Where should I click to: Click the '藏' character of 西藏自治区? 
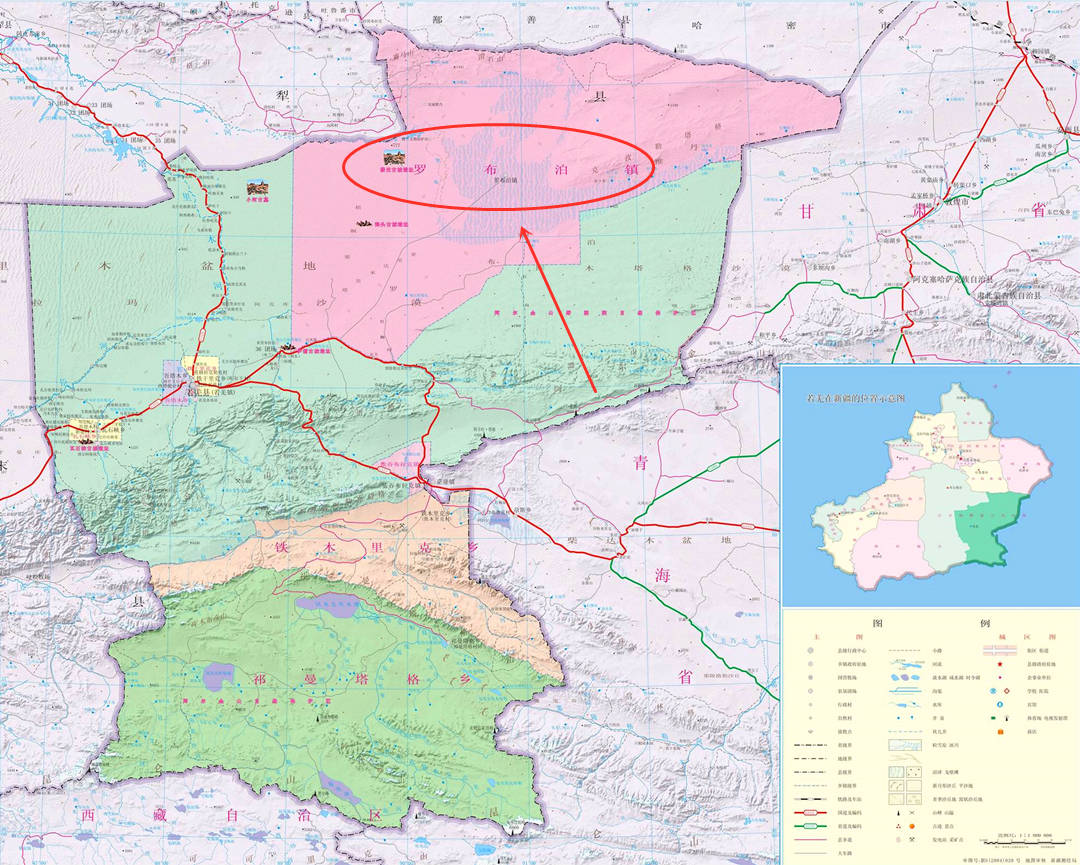[x=160, y=815]
